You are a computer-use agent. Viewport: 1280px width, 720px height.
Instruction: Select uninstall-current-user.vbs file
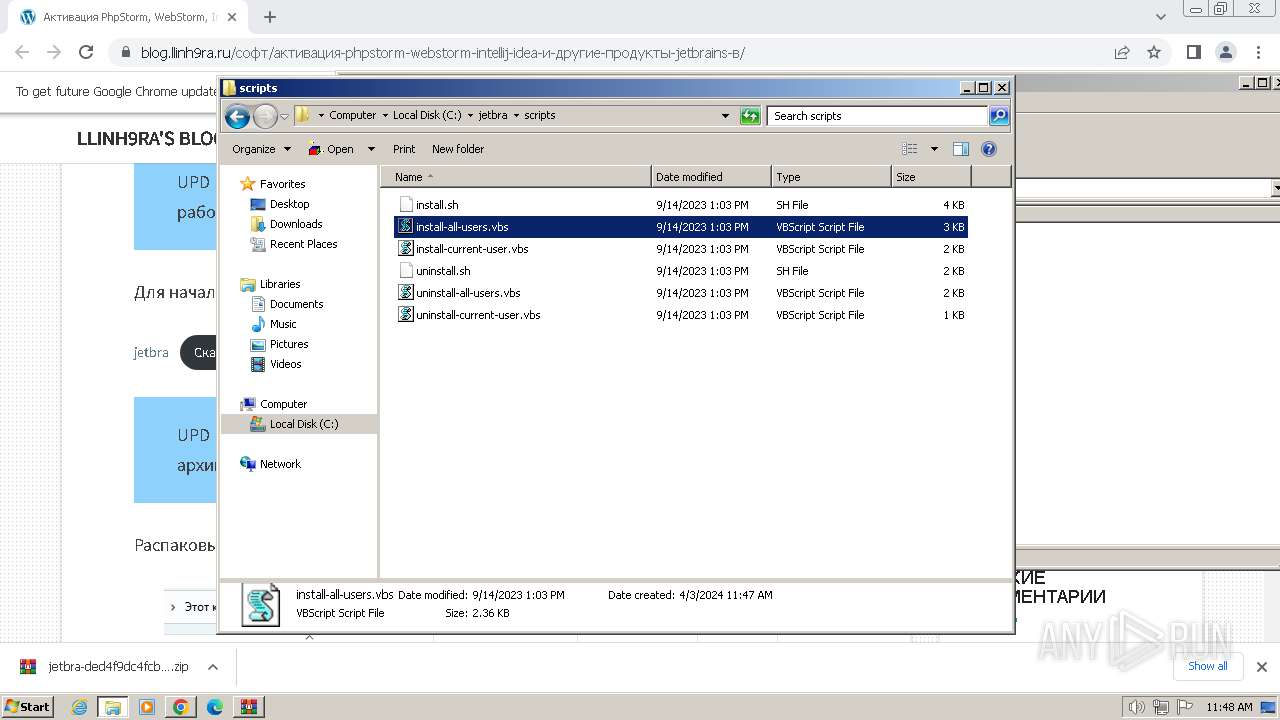tap(681, 315)
